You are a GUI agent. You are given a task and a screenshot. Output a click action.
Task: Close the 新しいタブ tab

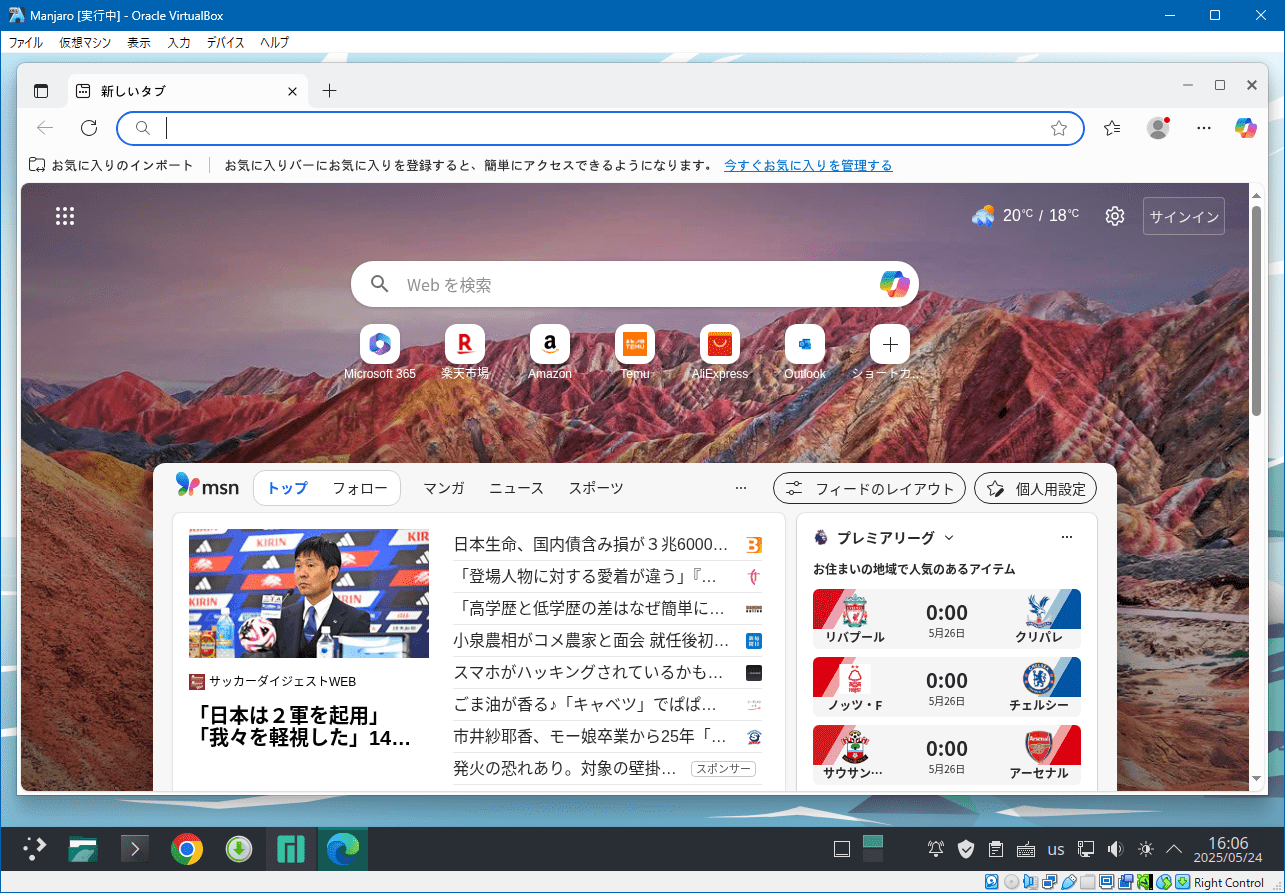click(x=292, y=91)
